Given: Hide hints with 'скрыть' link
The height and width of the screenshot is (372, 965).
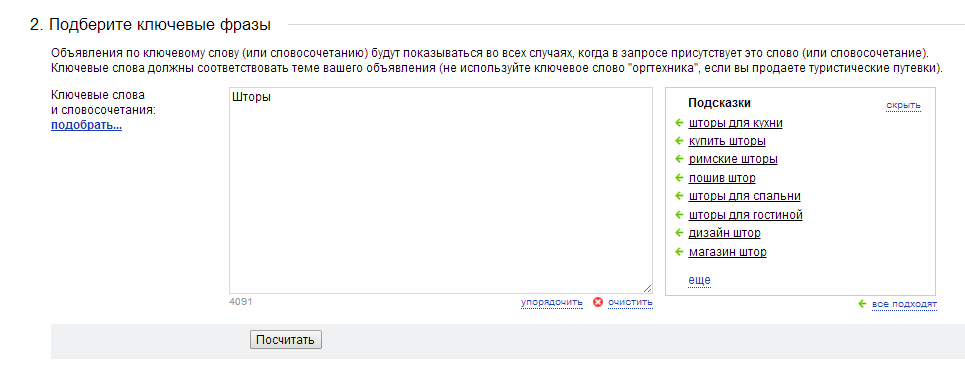Looking at the screenshot, I should [x=903, y=105].
